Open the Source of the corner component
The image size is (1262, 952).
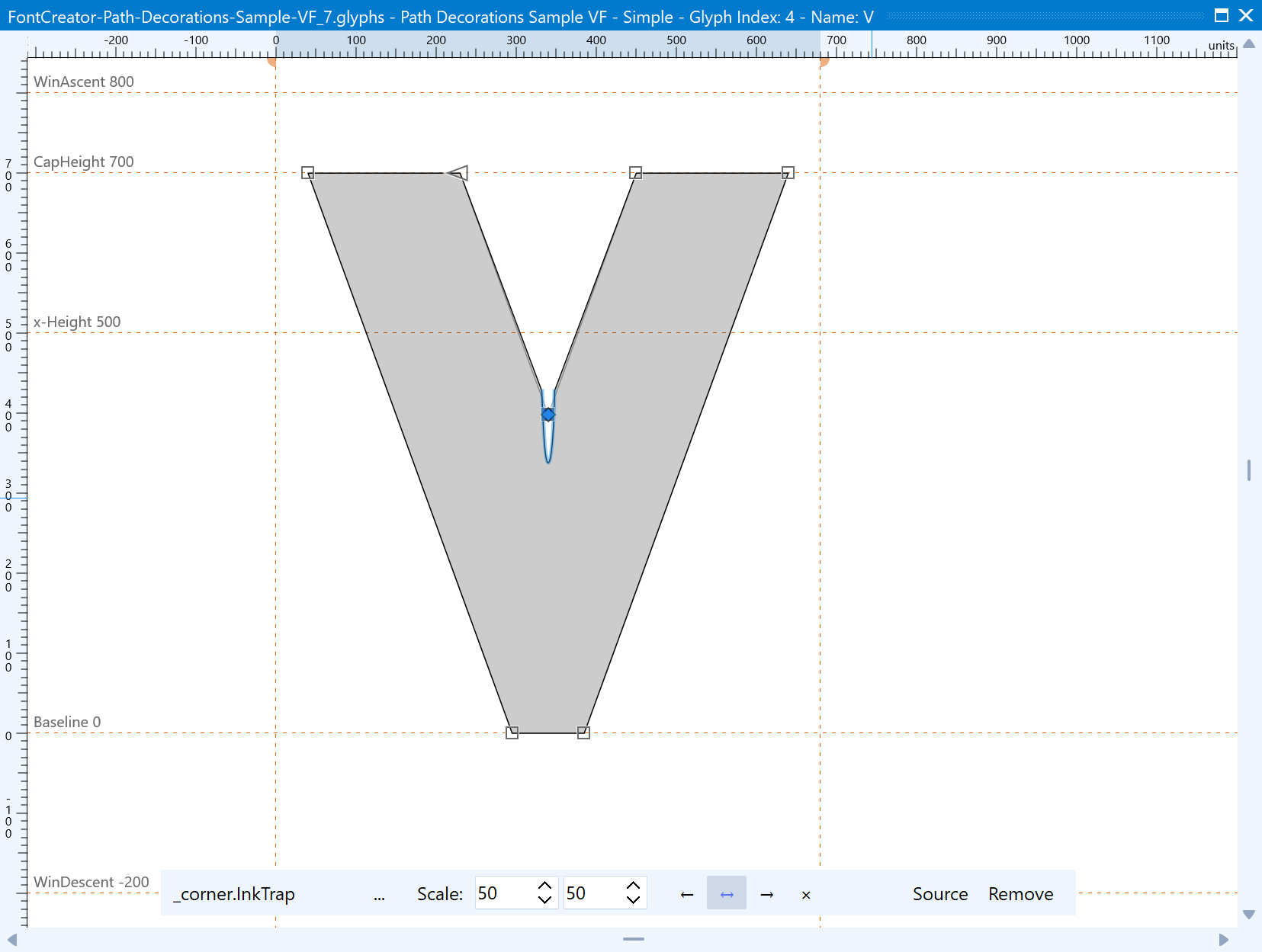click(940, 894)
